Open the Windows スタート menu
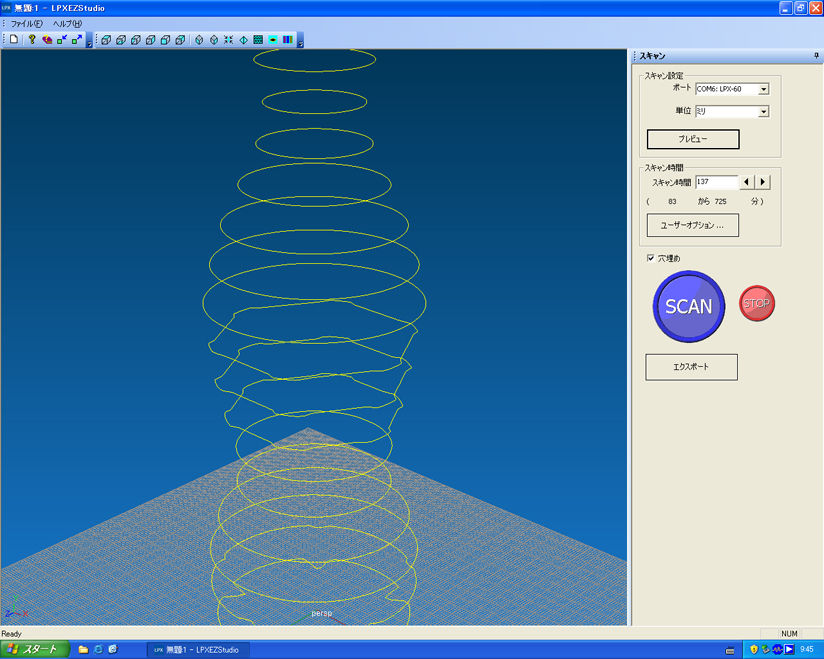 [x=35, y=649]
